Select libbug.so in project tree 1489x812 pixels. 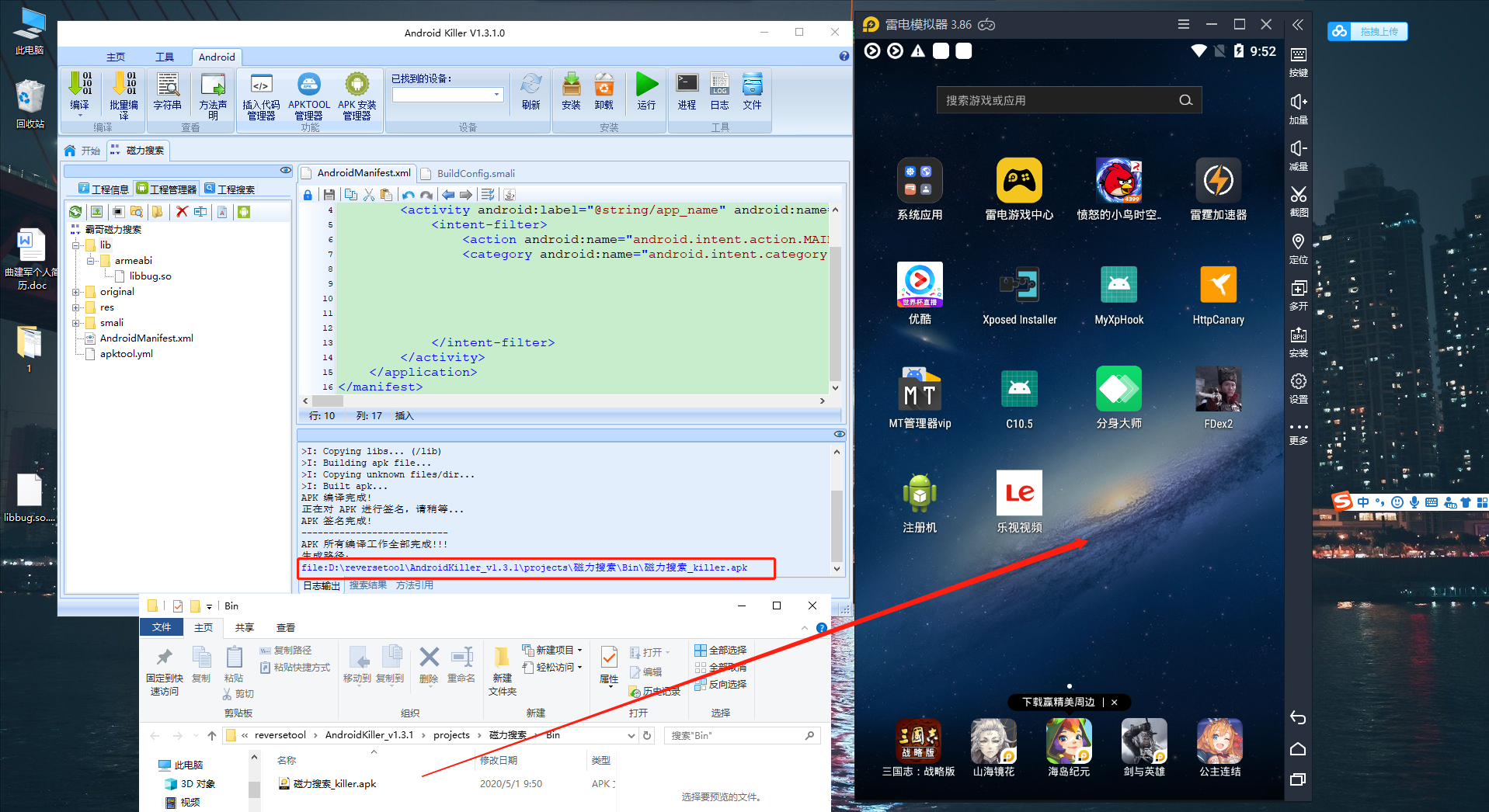[144, 276]
